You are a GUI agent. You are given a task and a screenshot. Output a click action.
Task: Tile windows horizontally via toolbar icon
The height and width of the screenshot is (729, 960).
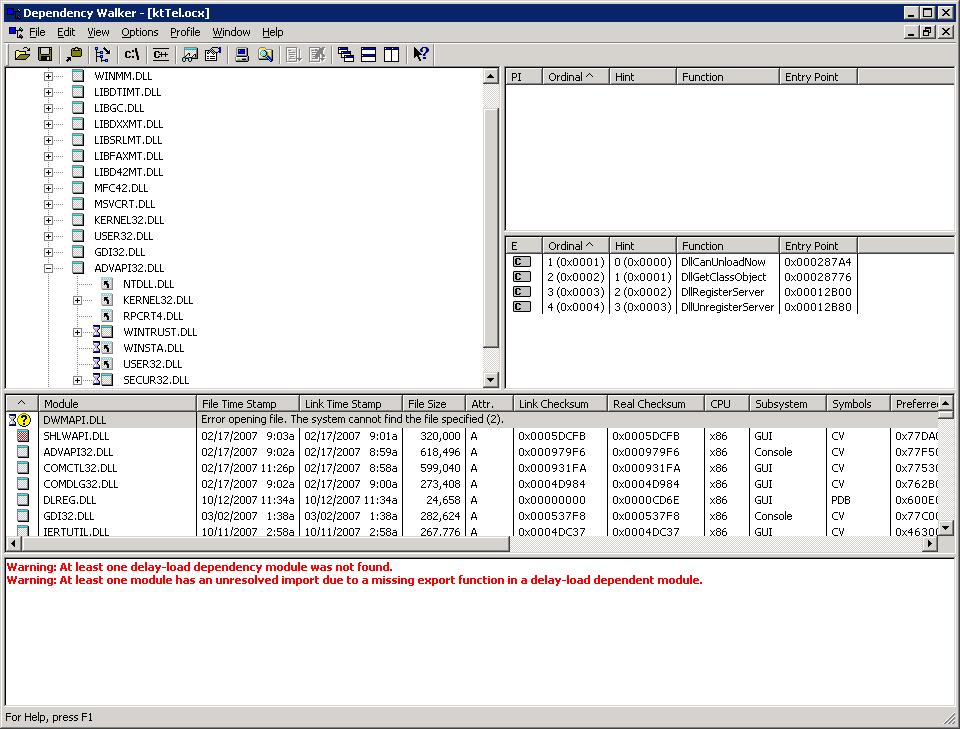(x=369, y=54)
